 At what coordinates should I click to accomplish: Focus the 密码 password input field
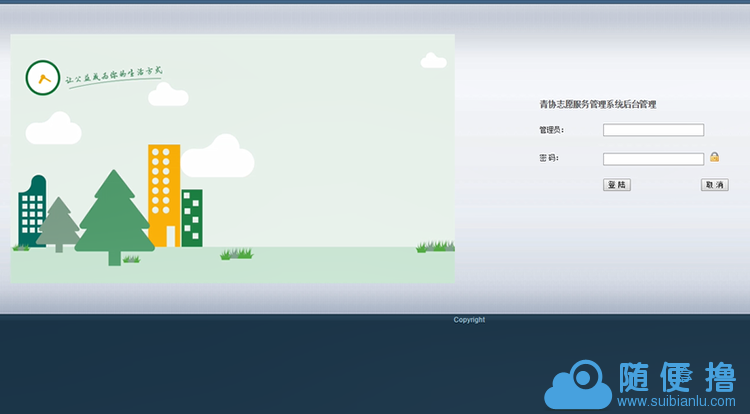pyautogui.click(x=653, y=158)
